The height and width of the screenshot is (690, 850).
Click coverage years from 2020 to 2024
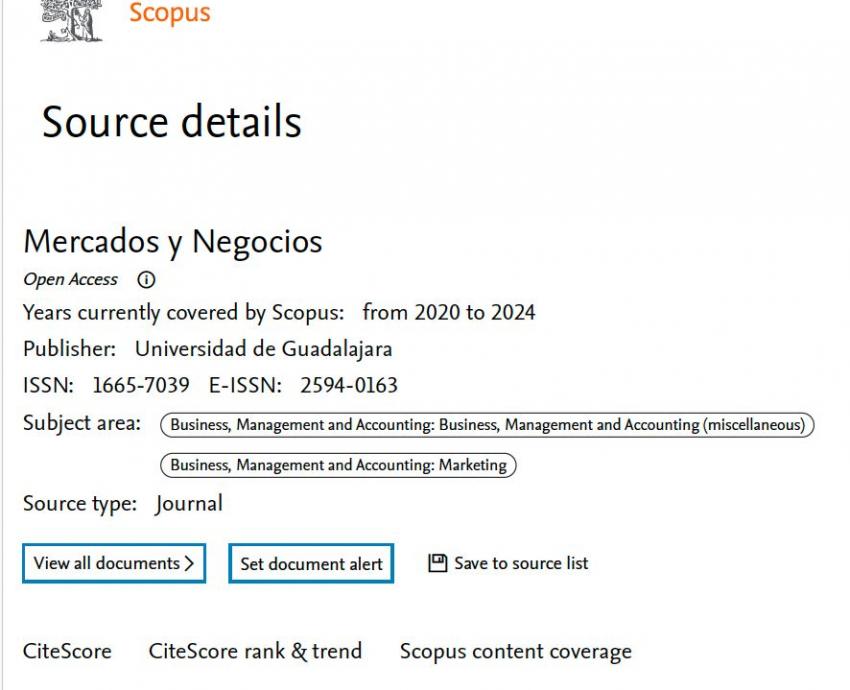[449, 313]
